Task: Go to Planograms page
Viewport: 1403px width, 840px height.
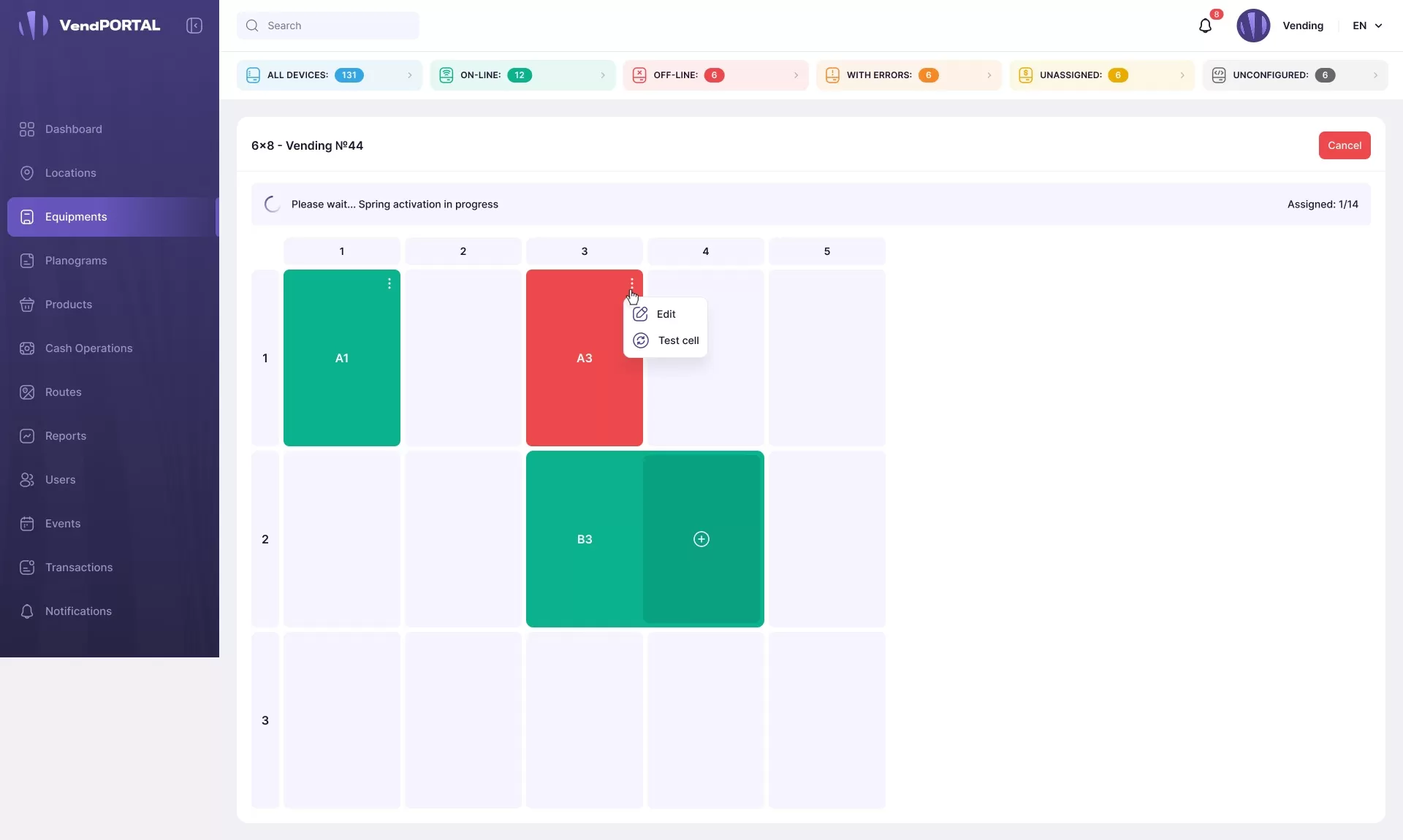Action: [75, 261]
